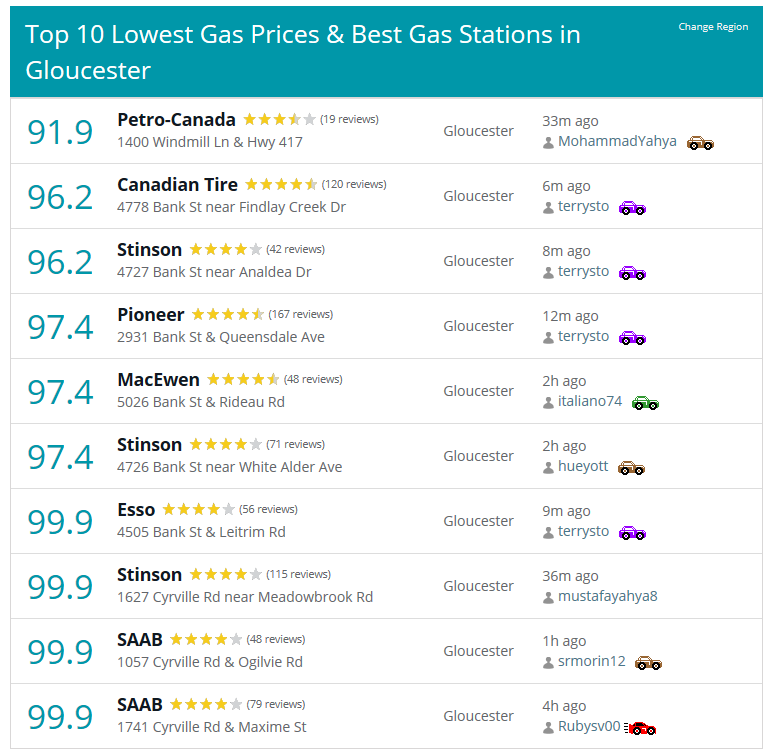Click the red speeding car icon beside Rubysv00

click(640, 728)
